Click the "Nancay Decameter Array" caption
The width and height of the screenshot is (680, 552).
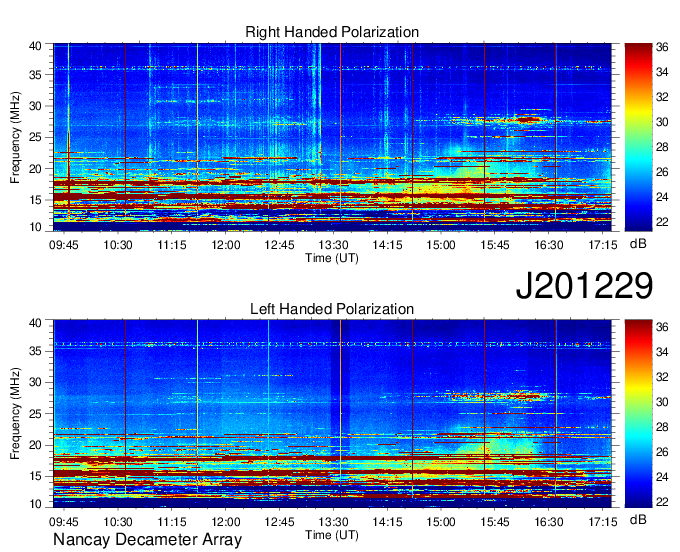coord(147,539)
